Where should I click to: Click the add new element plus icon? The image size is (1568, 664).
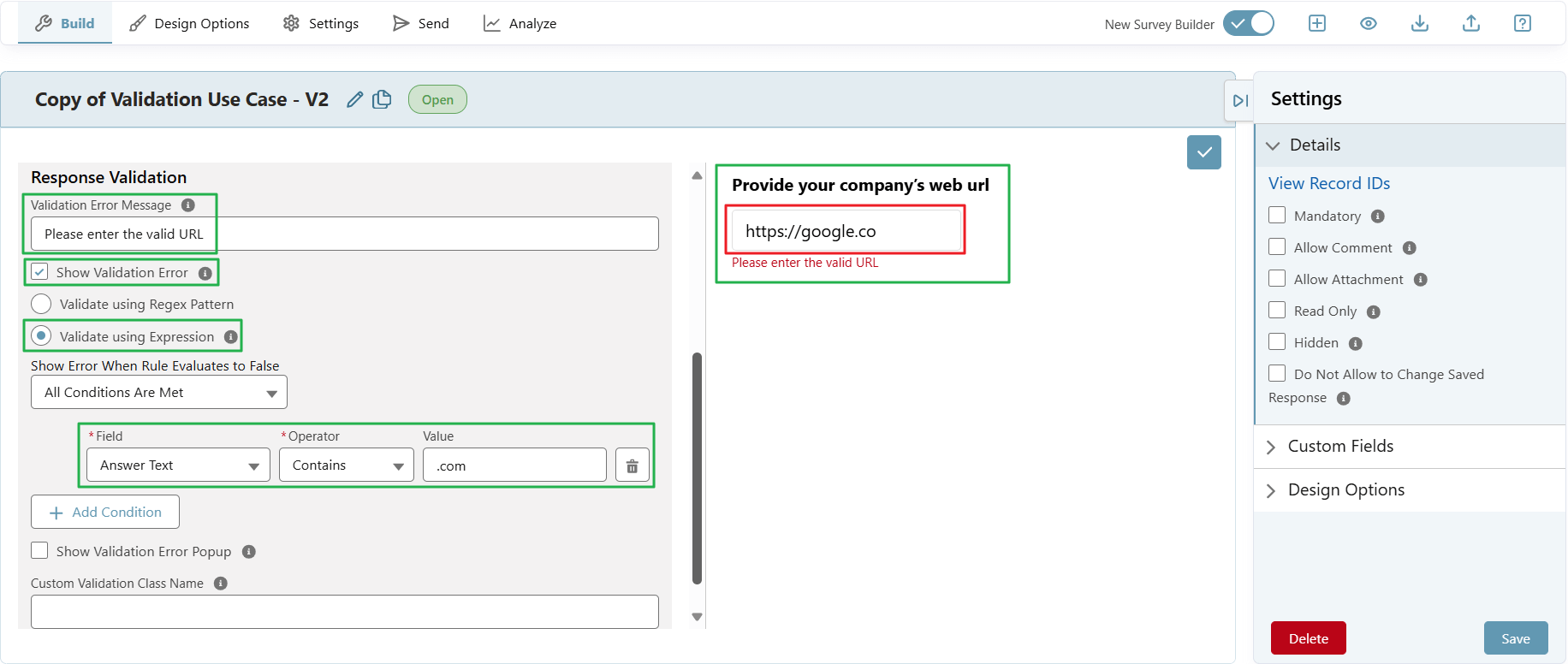(x=1317, y=23)
